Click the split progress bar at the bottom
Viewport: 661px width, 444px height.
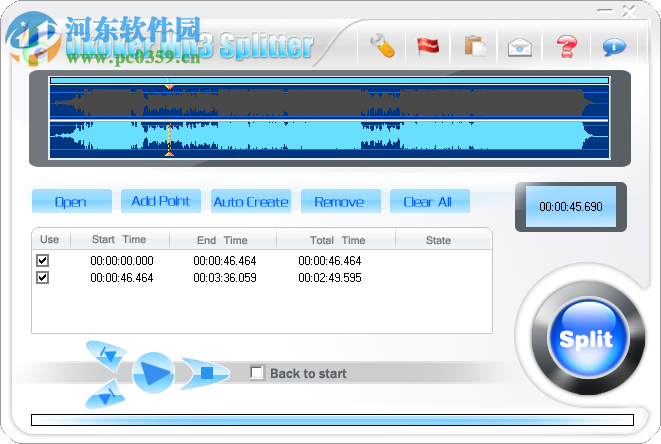click(x=332, y=420)
